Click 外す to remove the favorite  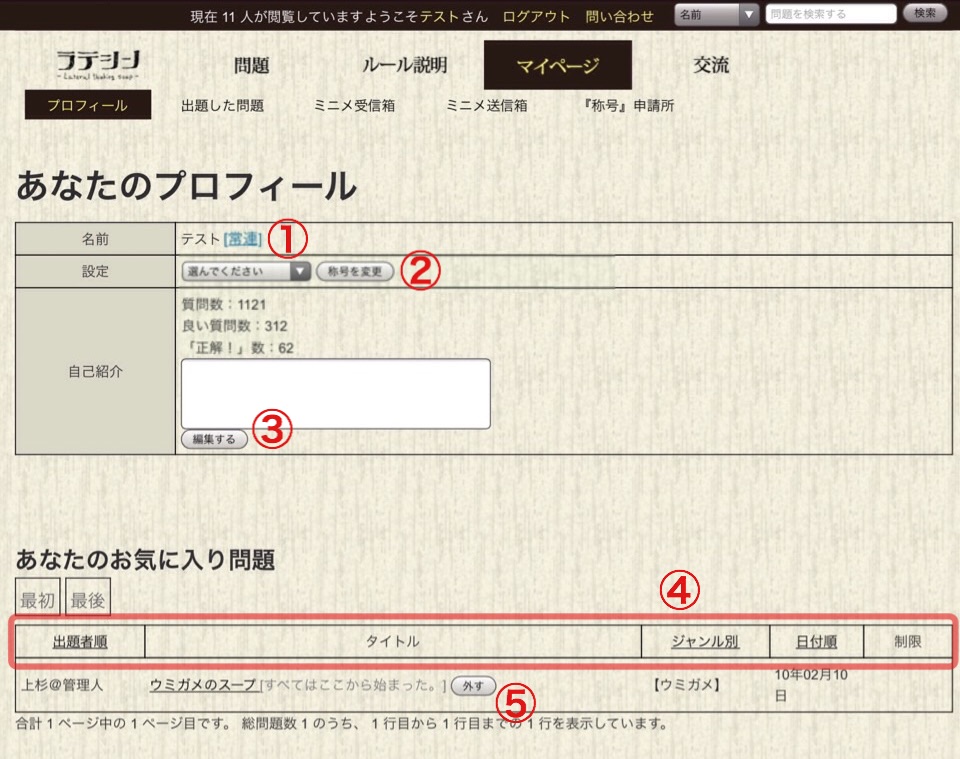pos(473,685)
